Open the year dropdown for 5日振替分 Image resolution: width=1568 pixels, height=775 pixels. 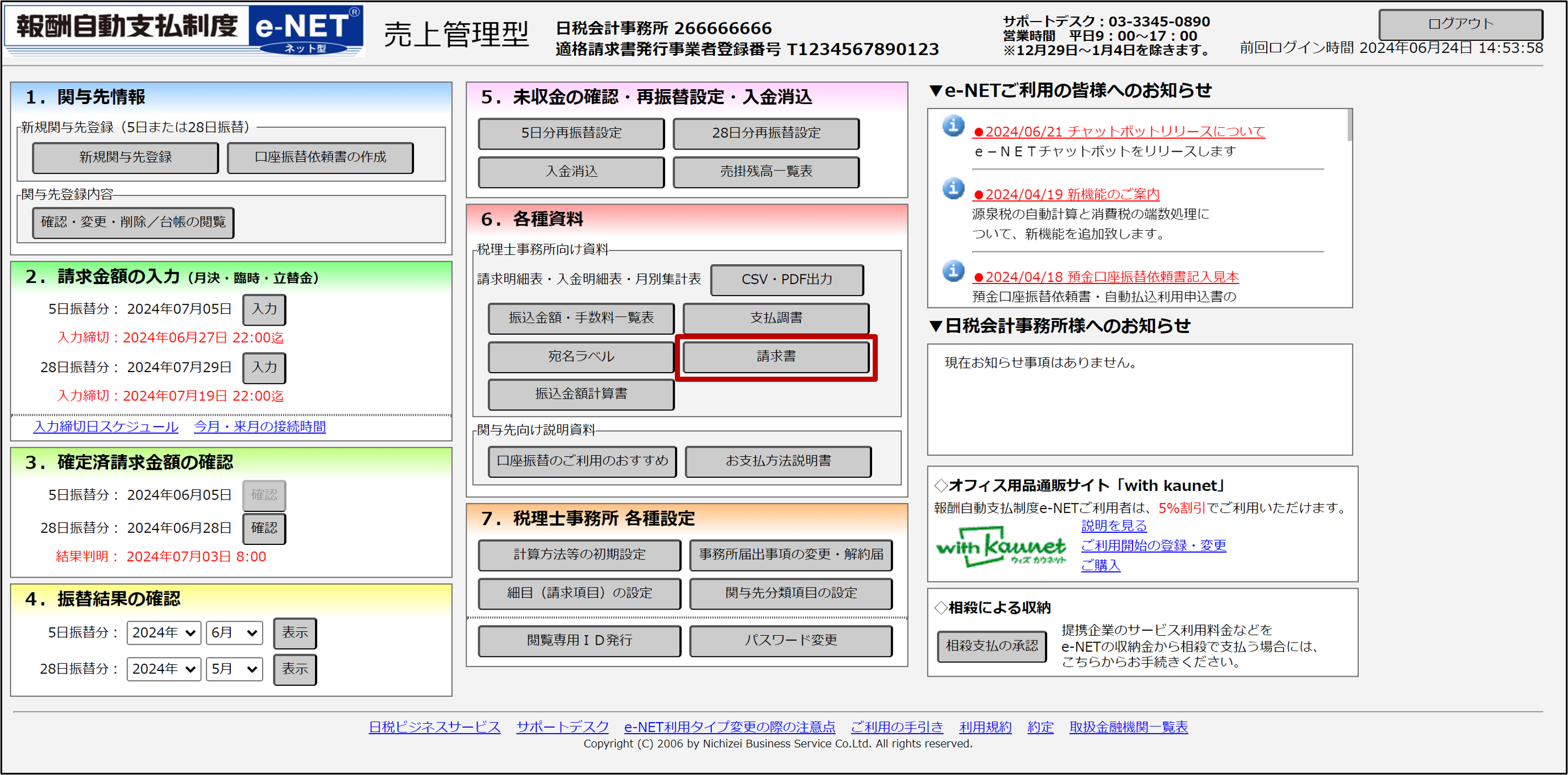[x=163, y=632]
